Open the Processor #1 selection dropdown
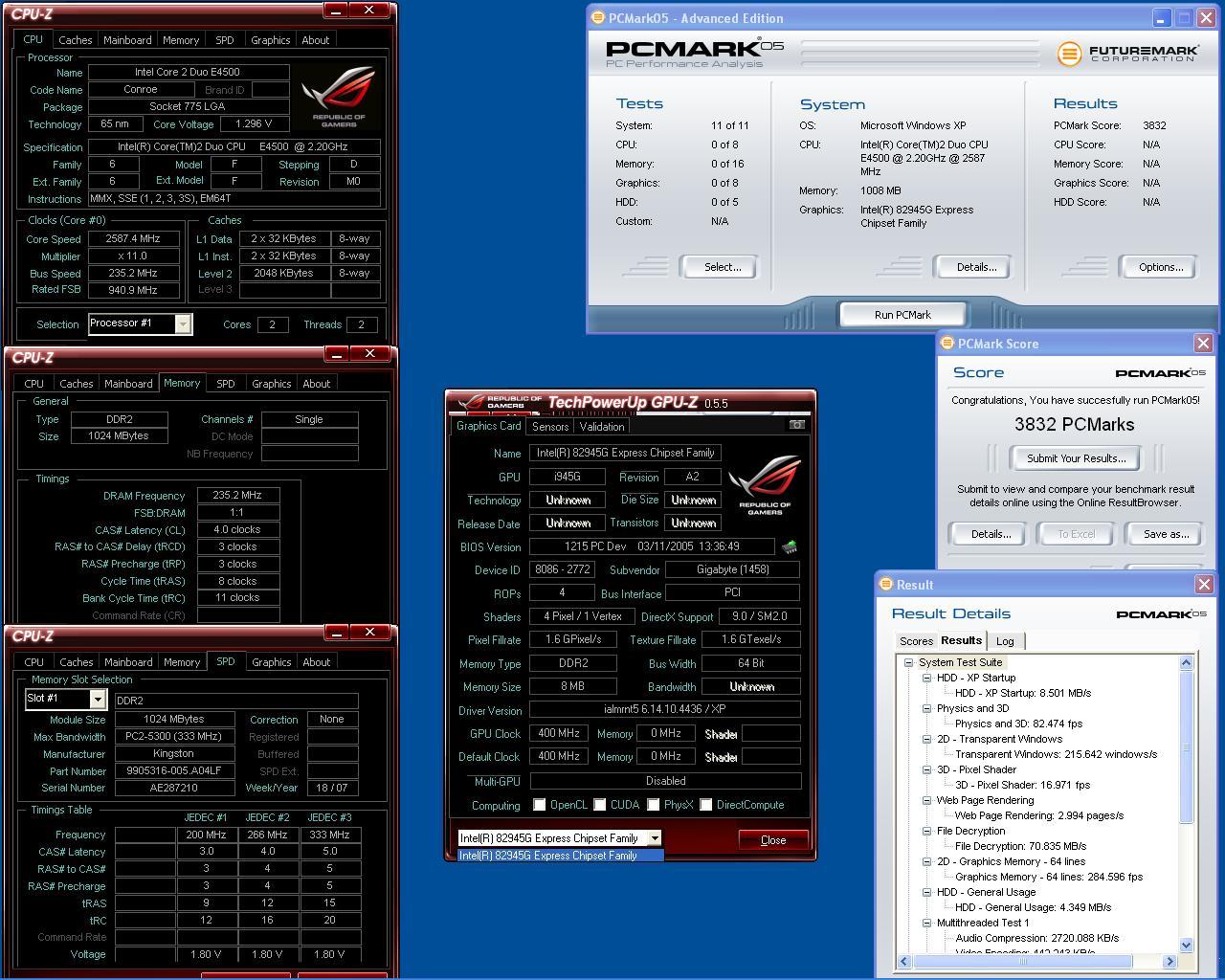Viewport: 1225px width, 980px height. pos(182,324)
